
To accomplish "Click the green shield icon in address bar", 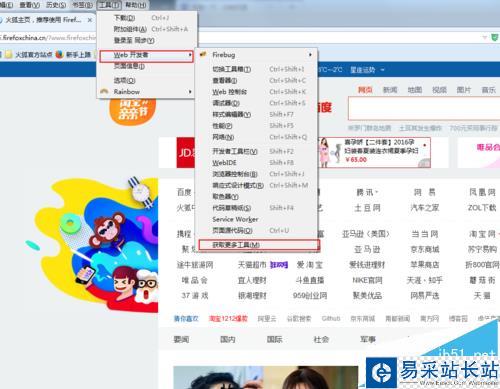I will [x=495, y=37].
